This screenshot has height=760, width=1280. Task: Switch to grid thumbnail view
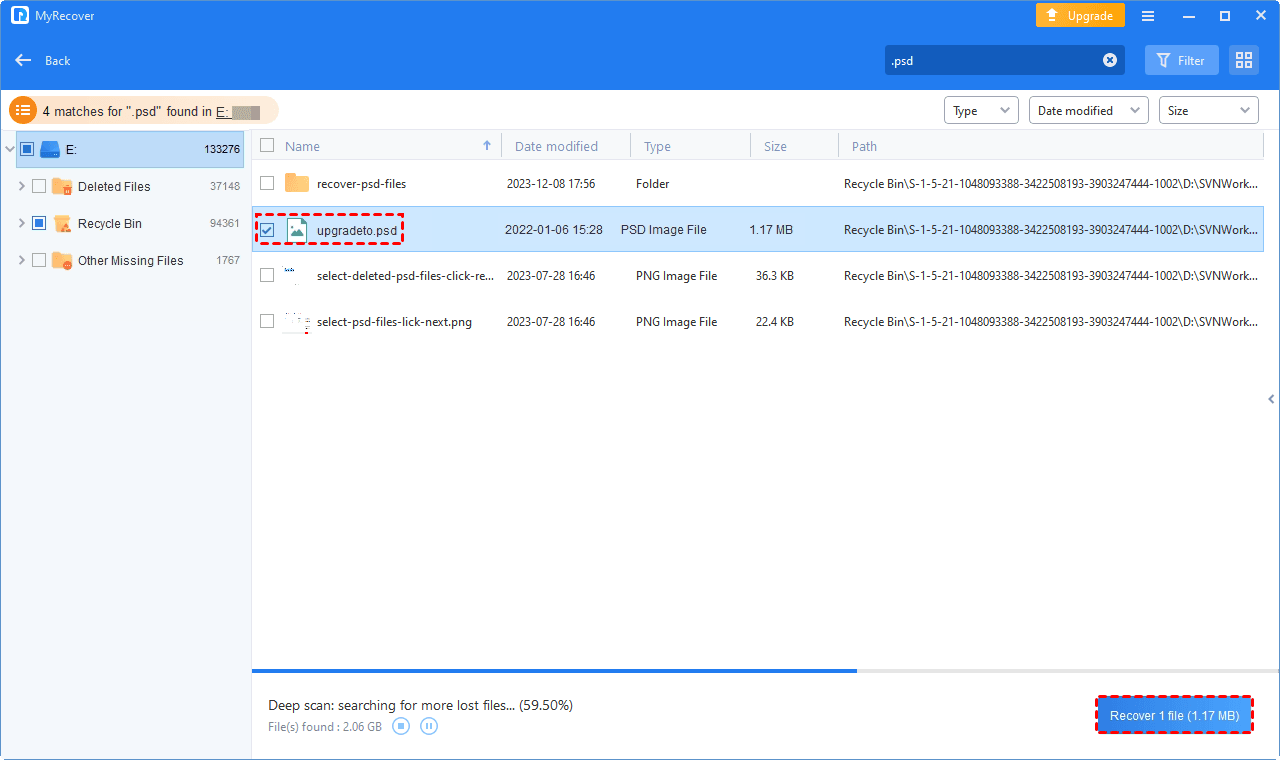(x=1243, y=60)
